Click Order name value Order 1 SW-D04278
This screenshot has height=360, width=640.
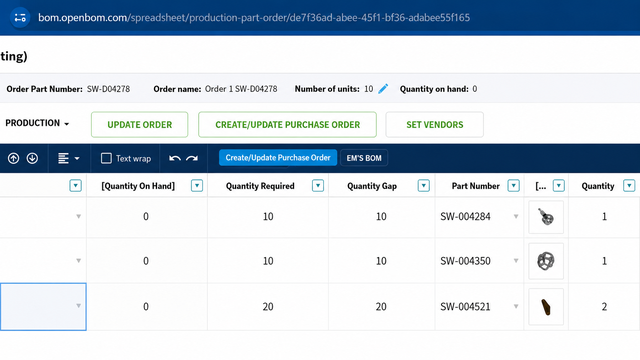click(241, 89)
